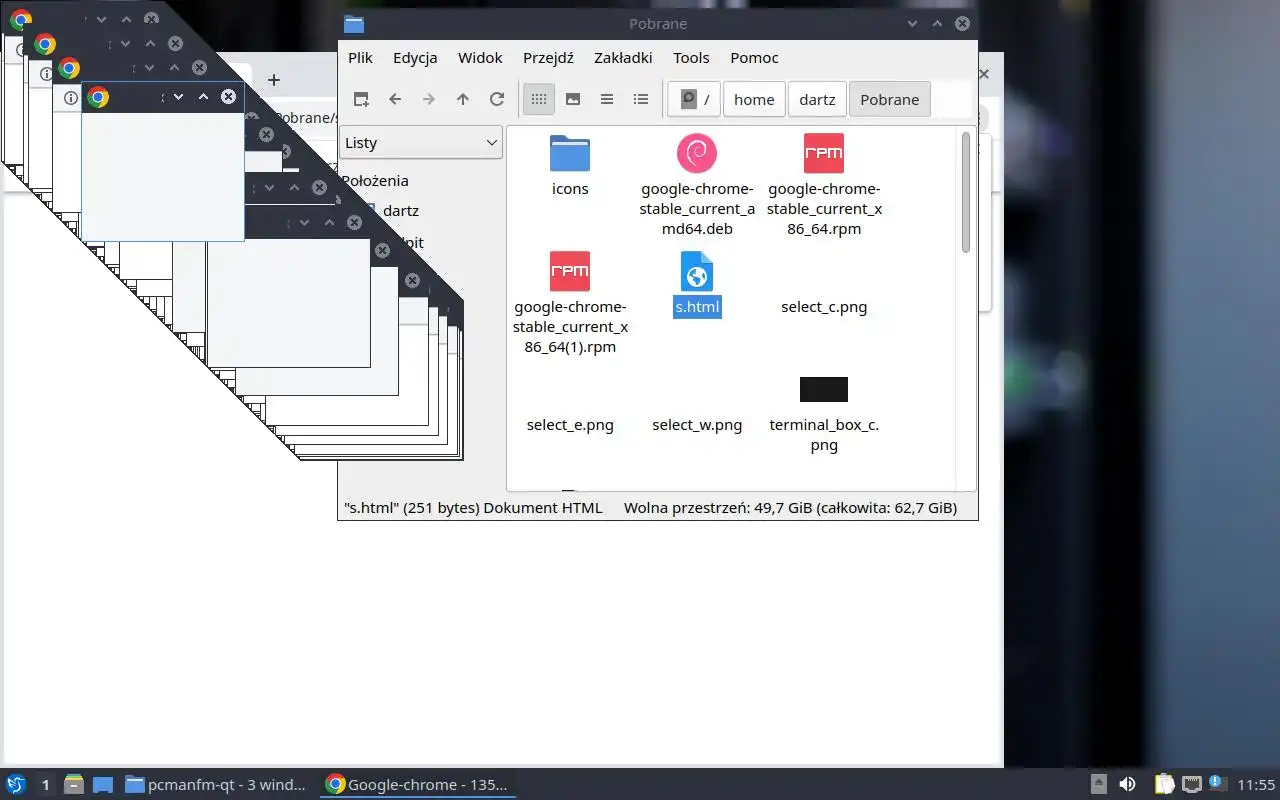
Task: Open the update notifier tray icon
Action: pyautogui.click(x=1216, y=783)
